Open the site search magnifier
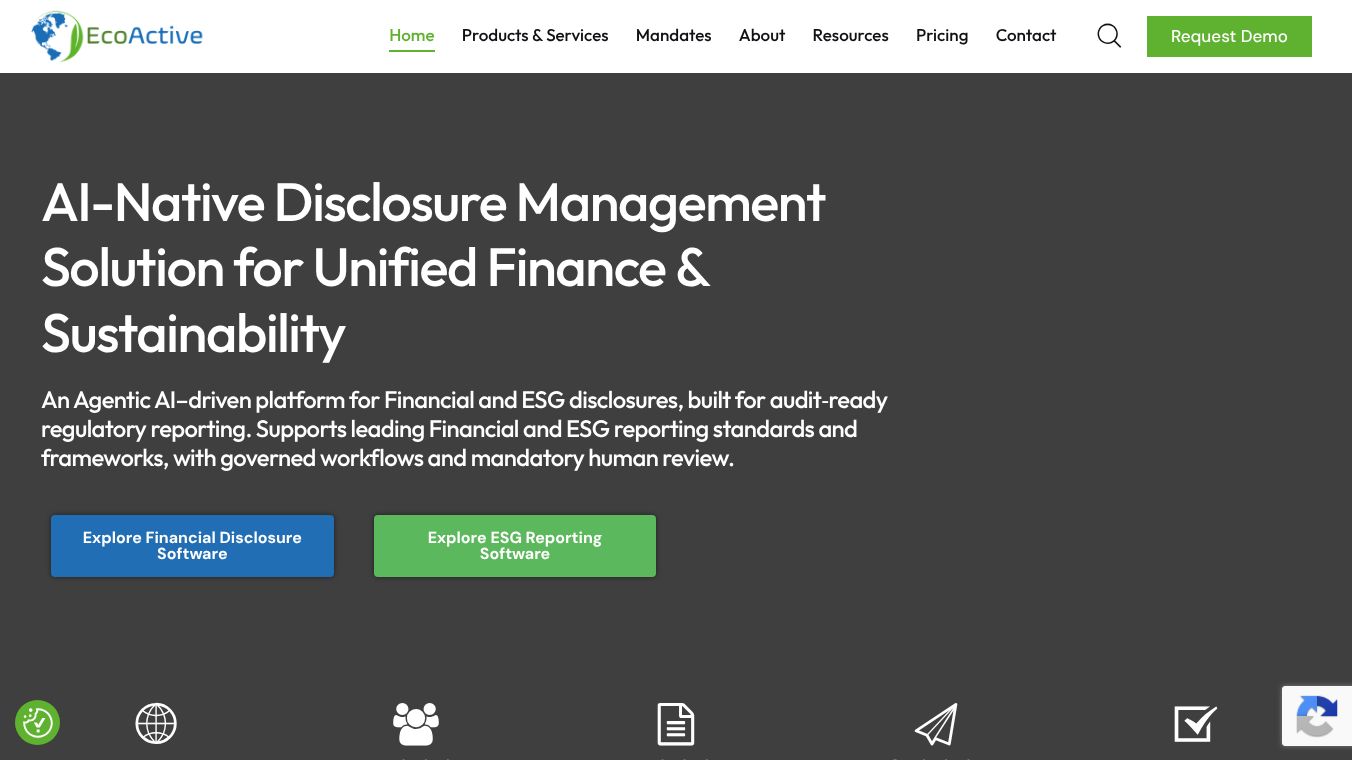Viewport: 1352px width, 760px height. (1109, 36)
